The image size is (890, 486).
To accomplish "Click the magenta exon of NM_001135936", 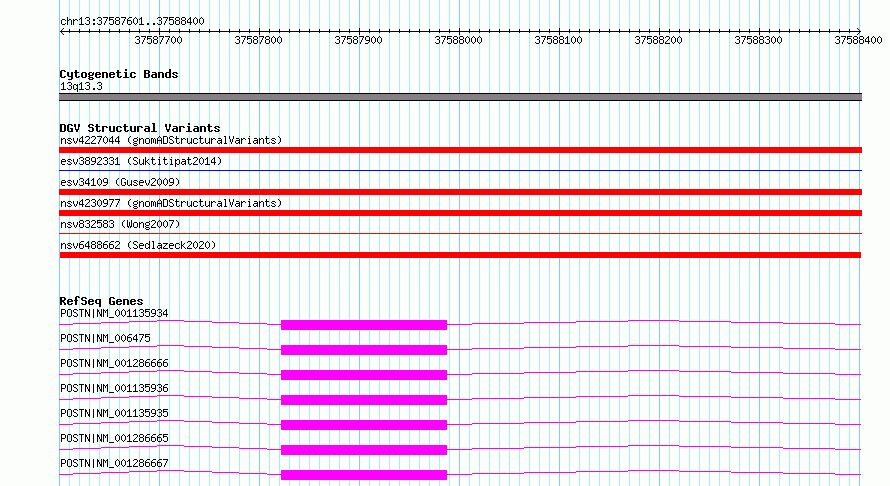I will pyautogui.click(x=364, y=400).
